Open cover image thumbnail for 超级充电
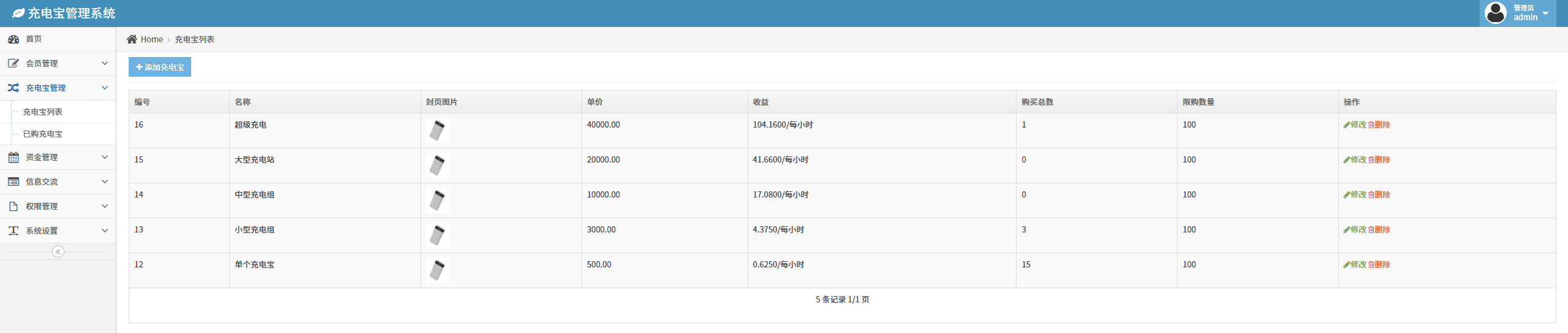The width and height of the screenshot is (1568, 333). (x=438, y=131)
